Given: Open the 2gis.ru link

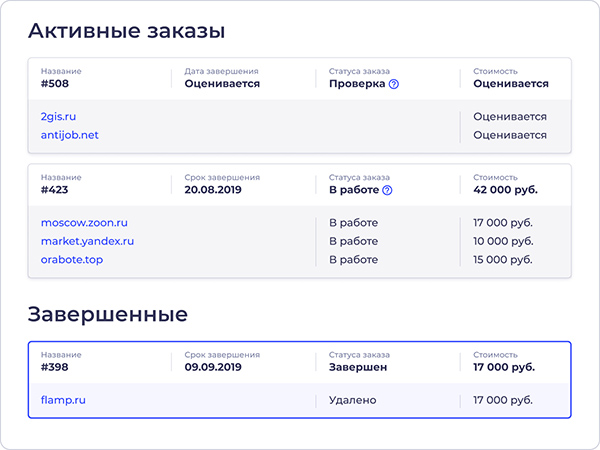Looking at the screenshot, I should click(58, 116).
